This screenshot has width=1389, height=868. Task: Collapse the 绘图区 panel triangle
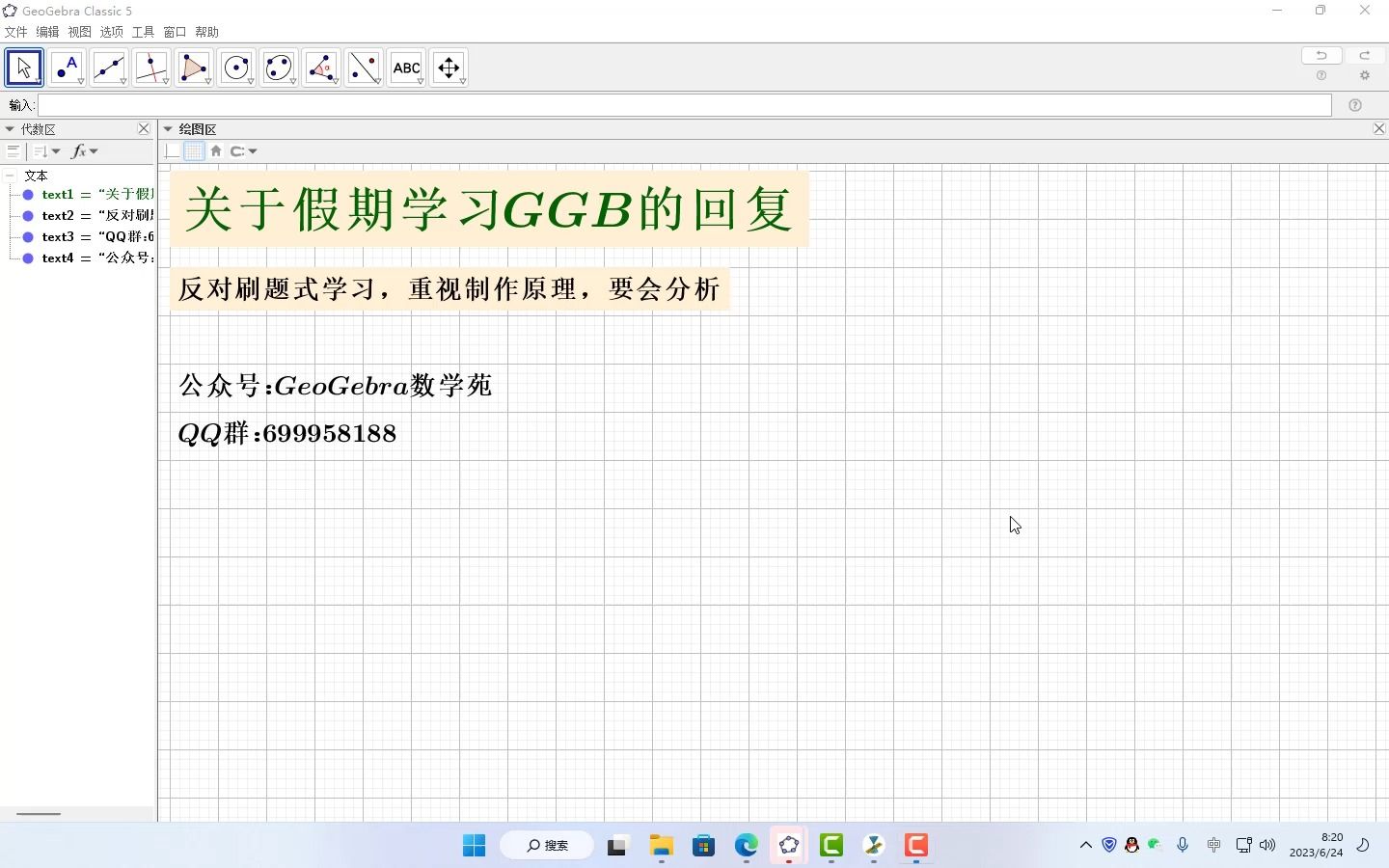coord(168,129)
